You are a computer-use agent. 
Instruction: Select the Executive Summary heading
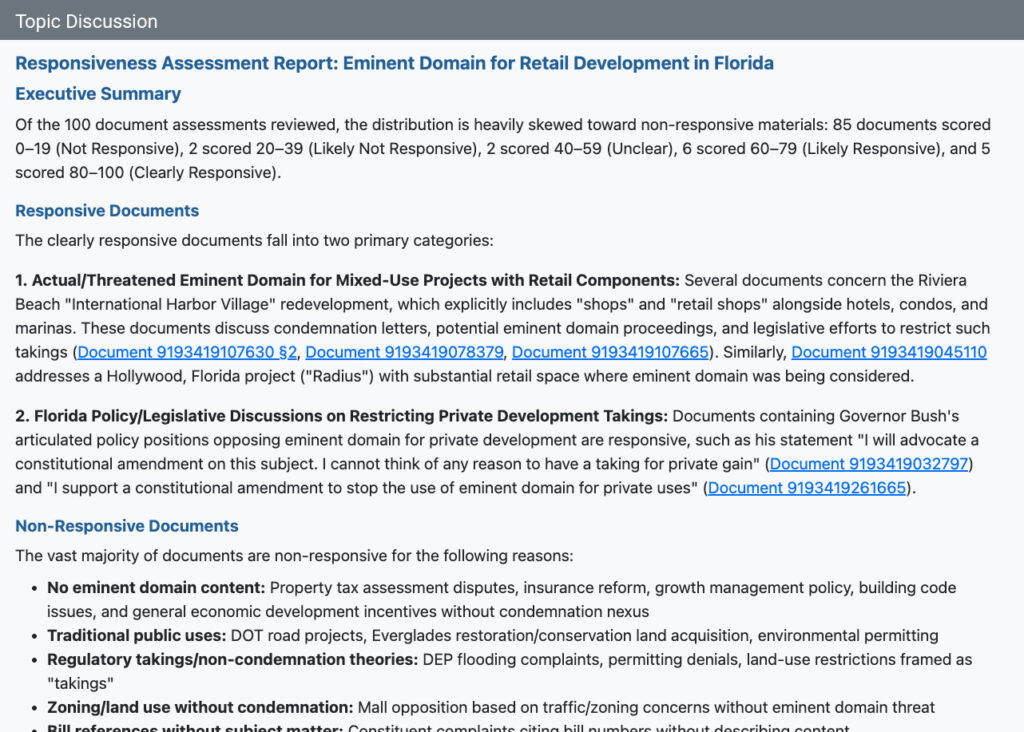point(98,94)
